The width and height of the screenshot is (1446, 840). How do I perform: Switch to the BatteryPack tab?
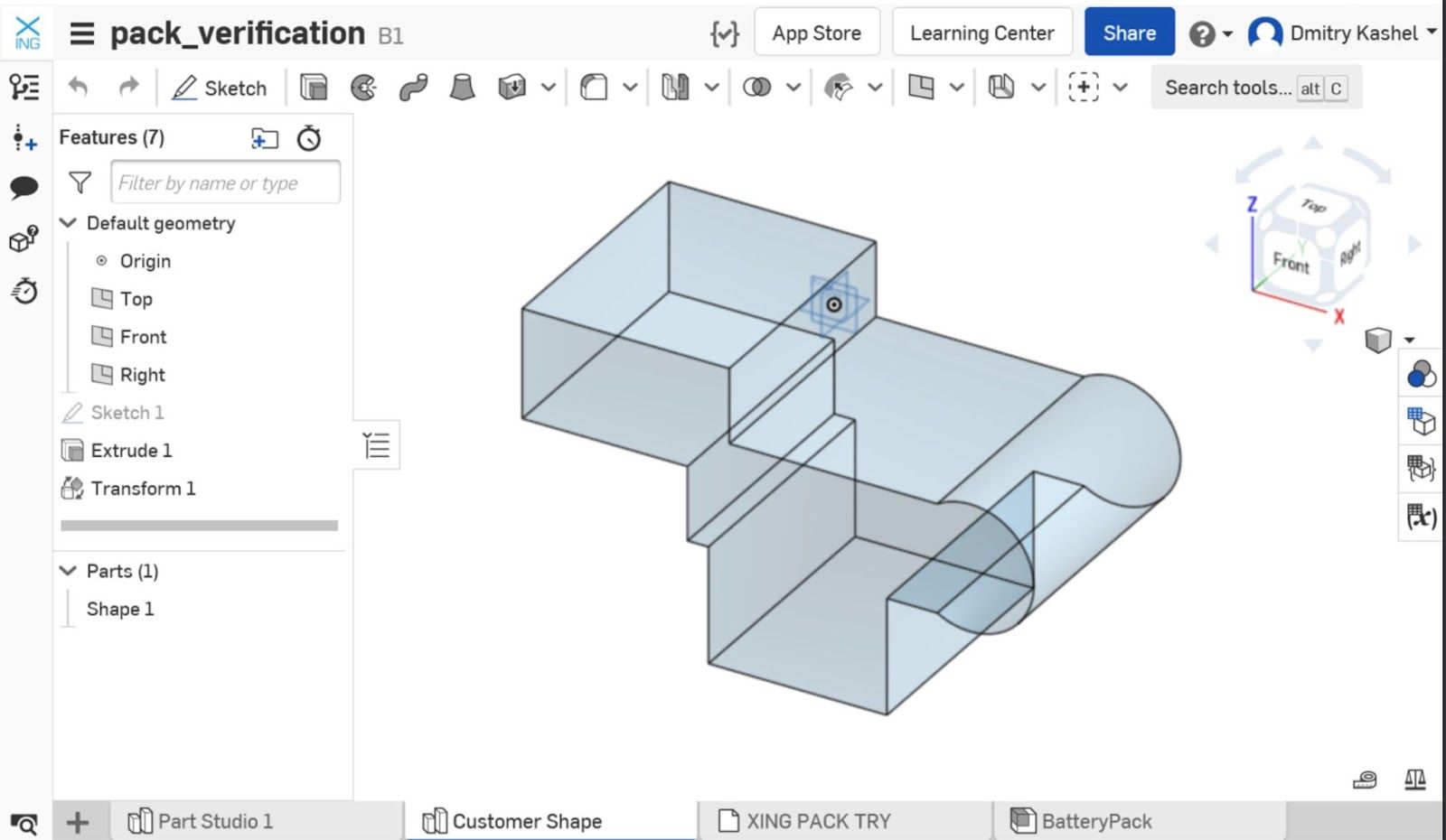click(x=1095, y=821)
